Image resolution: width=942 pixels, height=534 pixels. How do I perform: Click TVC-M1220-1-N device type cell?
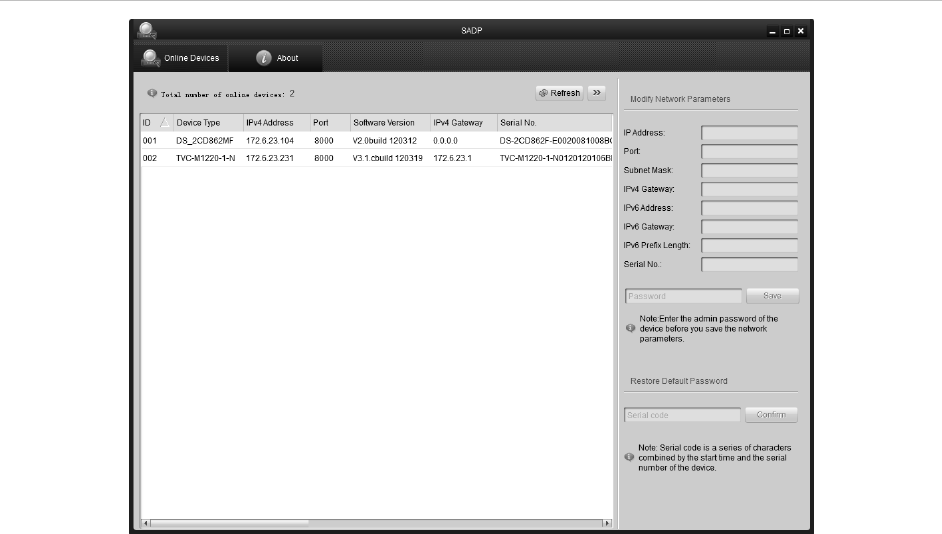pos(205,158)
